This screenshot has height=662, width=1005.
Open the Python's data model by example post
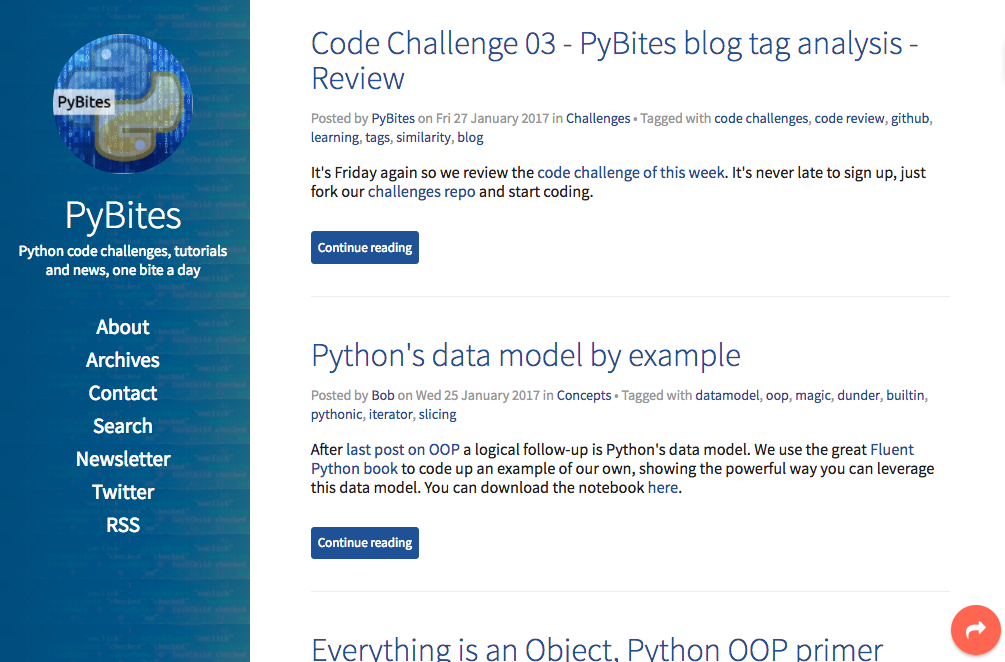(525, 355)
